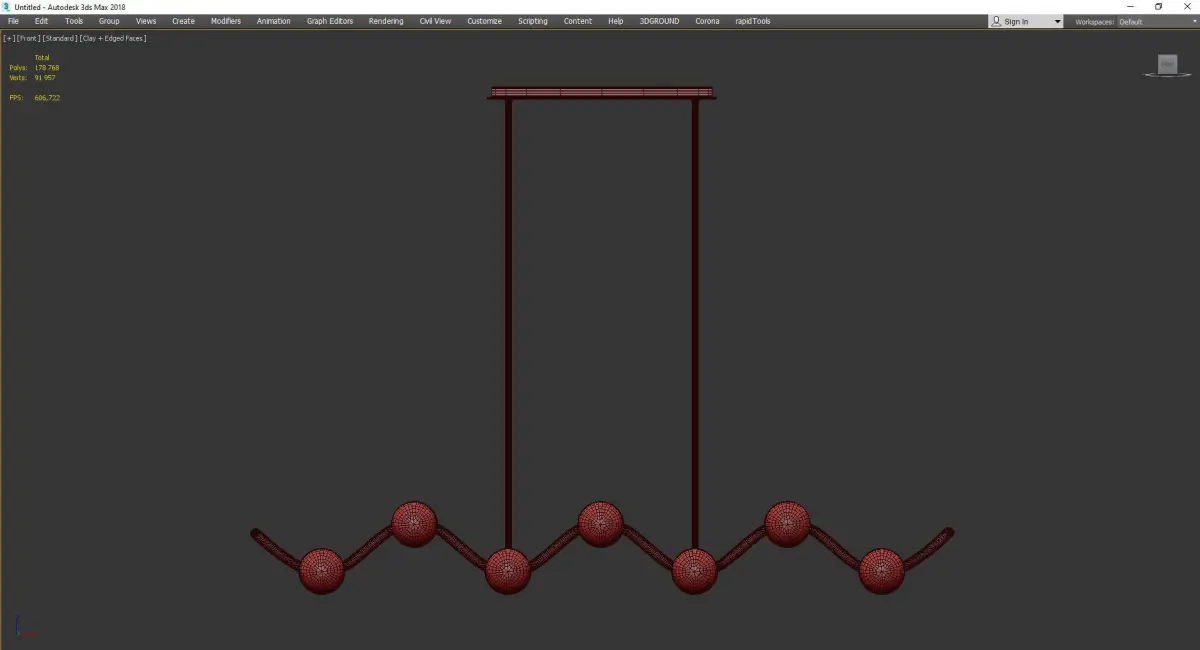1200x650 pixels.
Task: Click the 3ds Max application icon in the title bar
Action: [7, 7]
